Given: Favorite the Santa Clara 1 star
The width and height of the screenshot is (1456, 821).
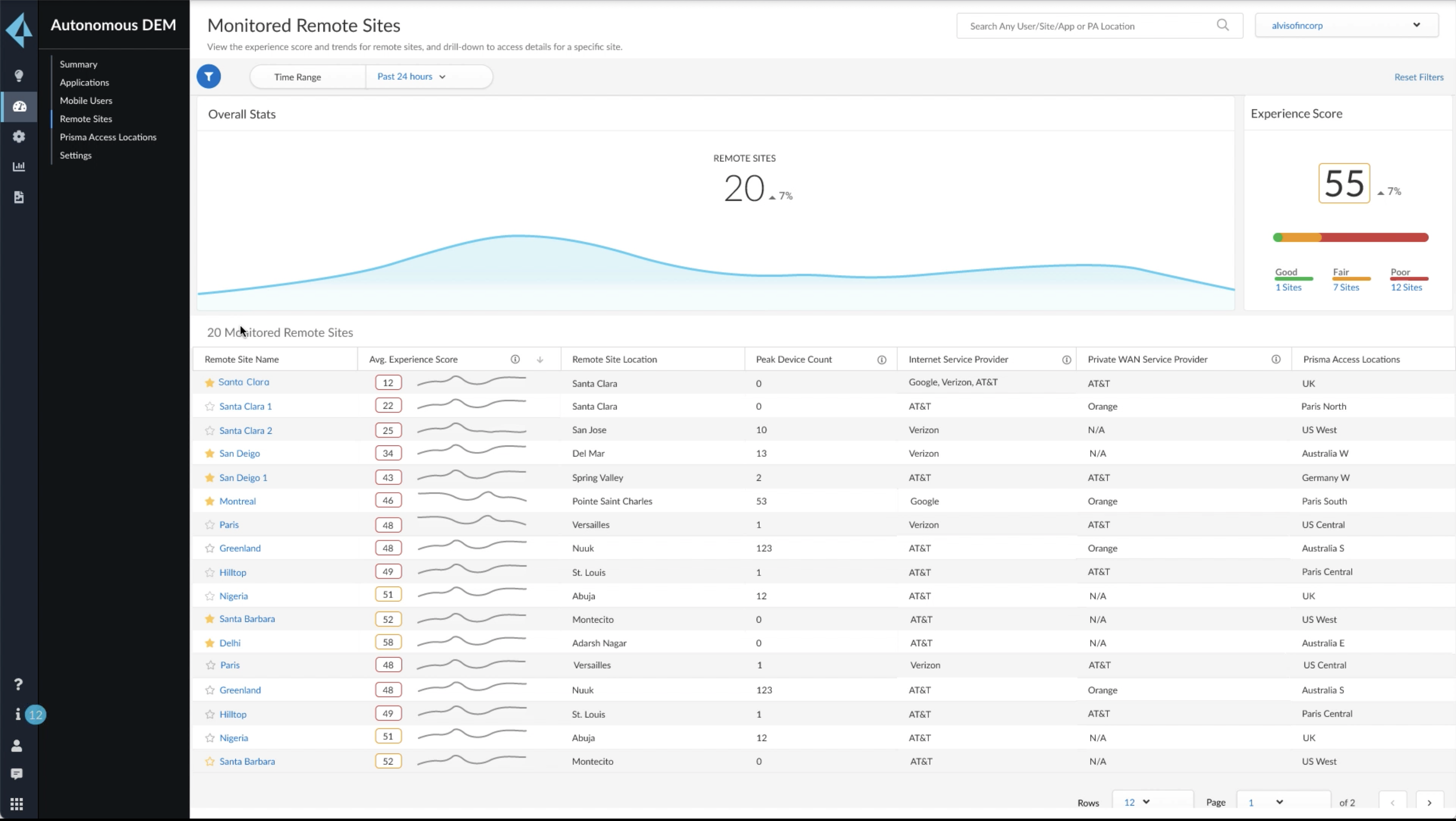Looking at the screenshot, I should [x=210, y=406].
